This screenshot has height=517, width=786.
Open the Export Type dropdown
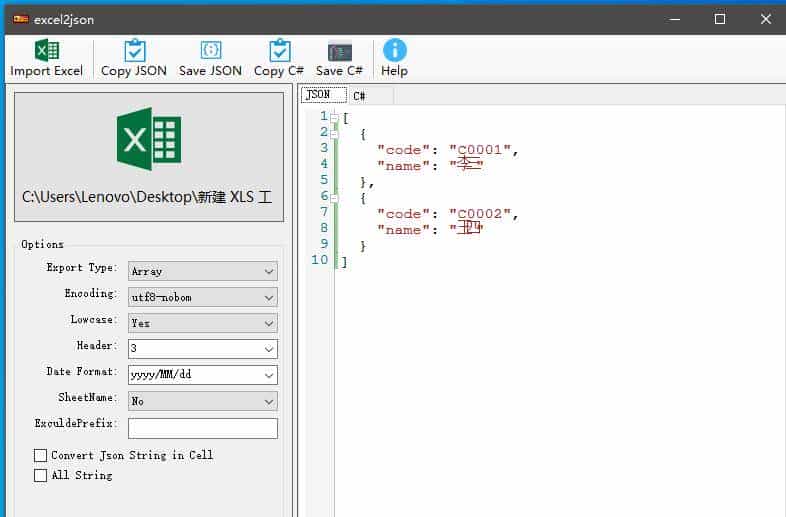tap(203, 271)
